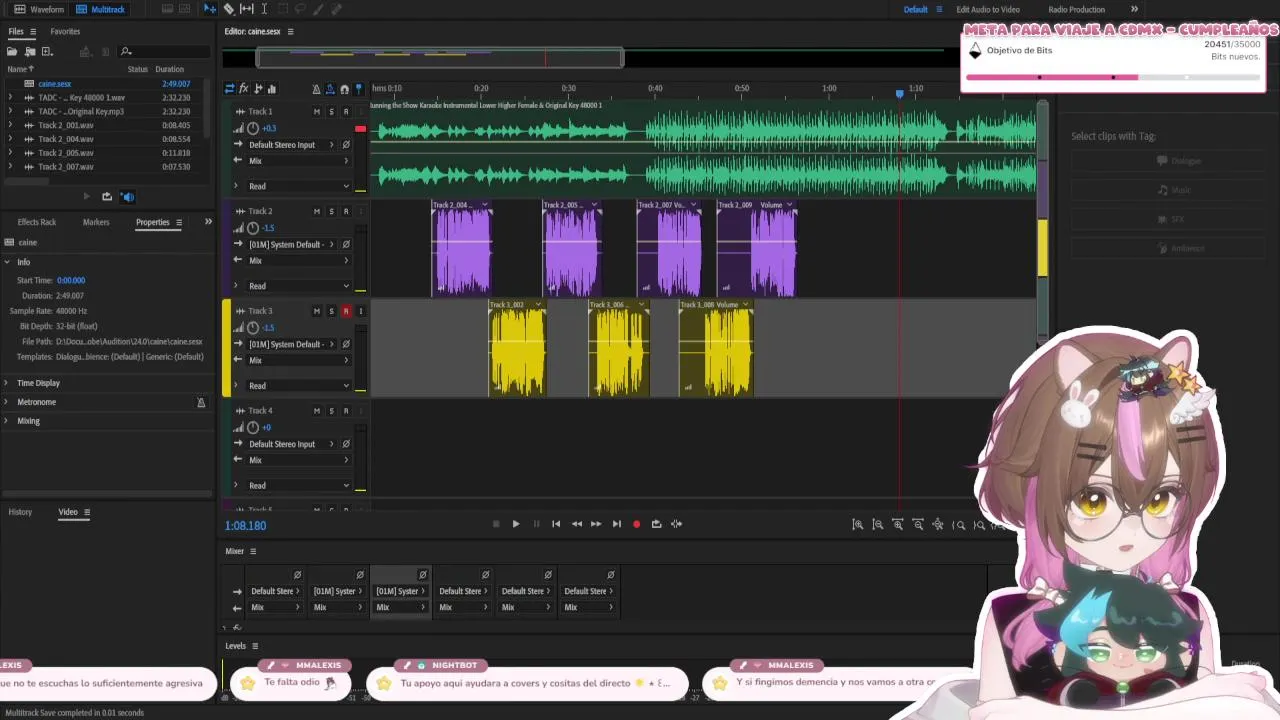Move playhead to next marker
The width and height of the screenshot is (1280, 720).
[616, 524]
